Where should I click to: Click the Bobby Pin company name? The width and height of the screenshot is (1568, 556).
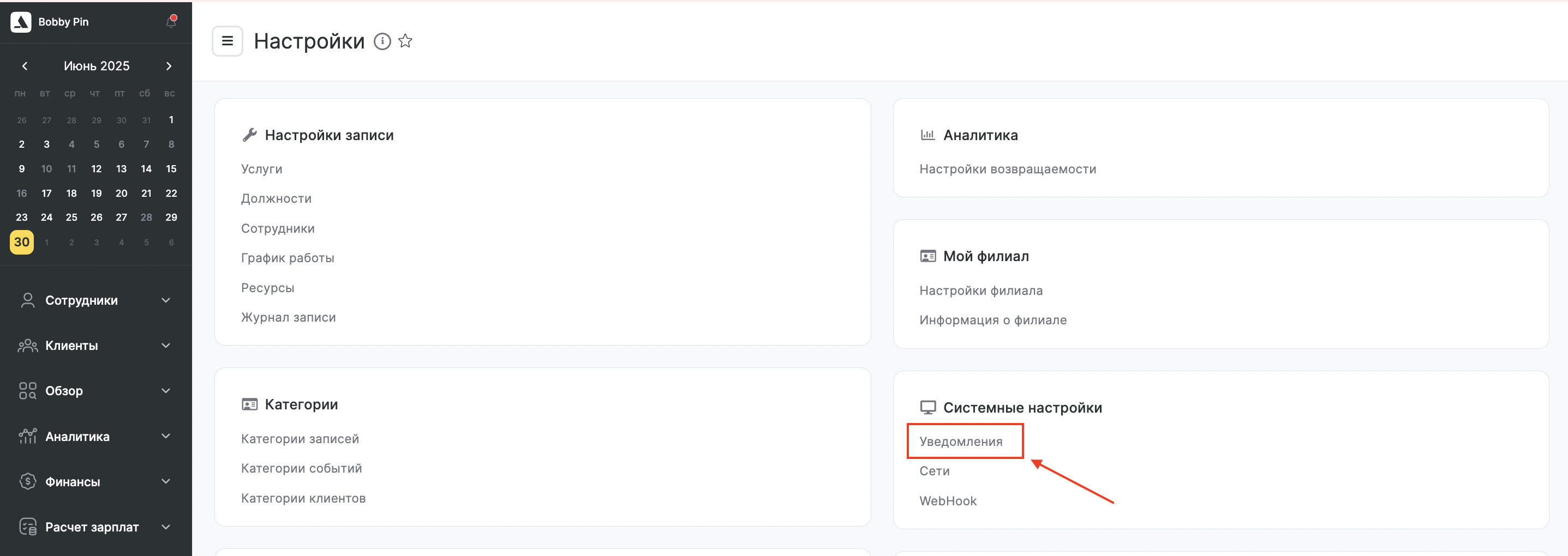click(x=63, y=22)
